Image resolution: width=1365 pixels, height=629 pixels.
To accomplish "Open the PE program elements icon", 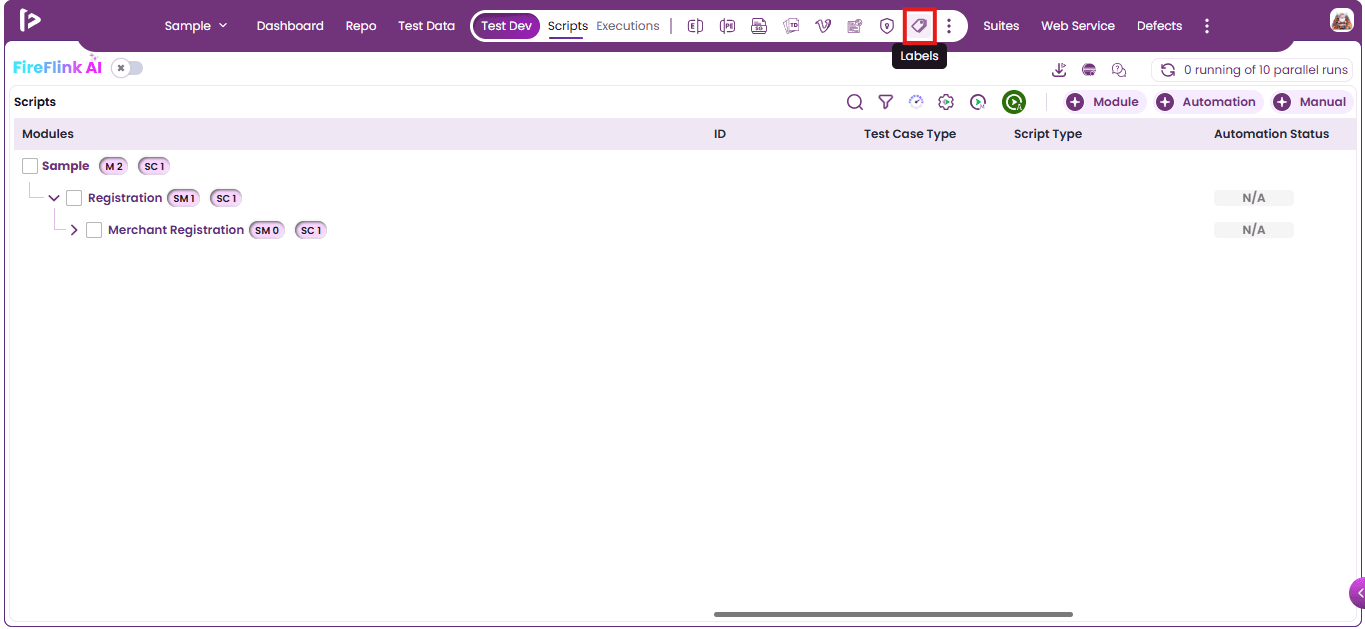I will pyautogui.click(x=727, y=26).
